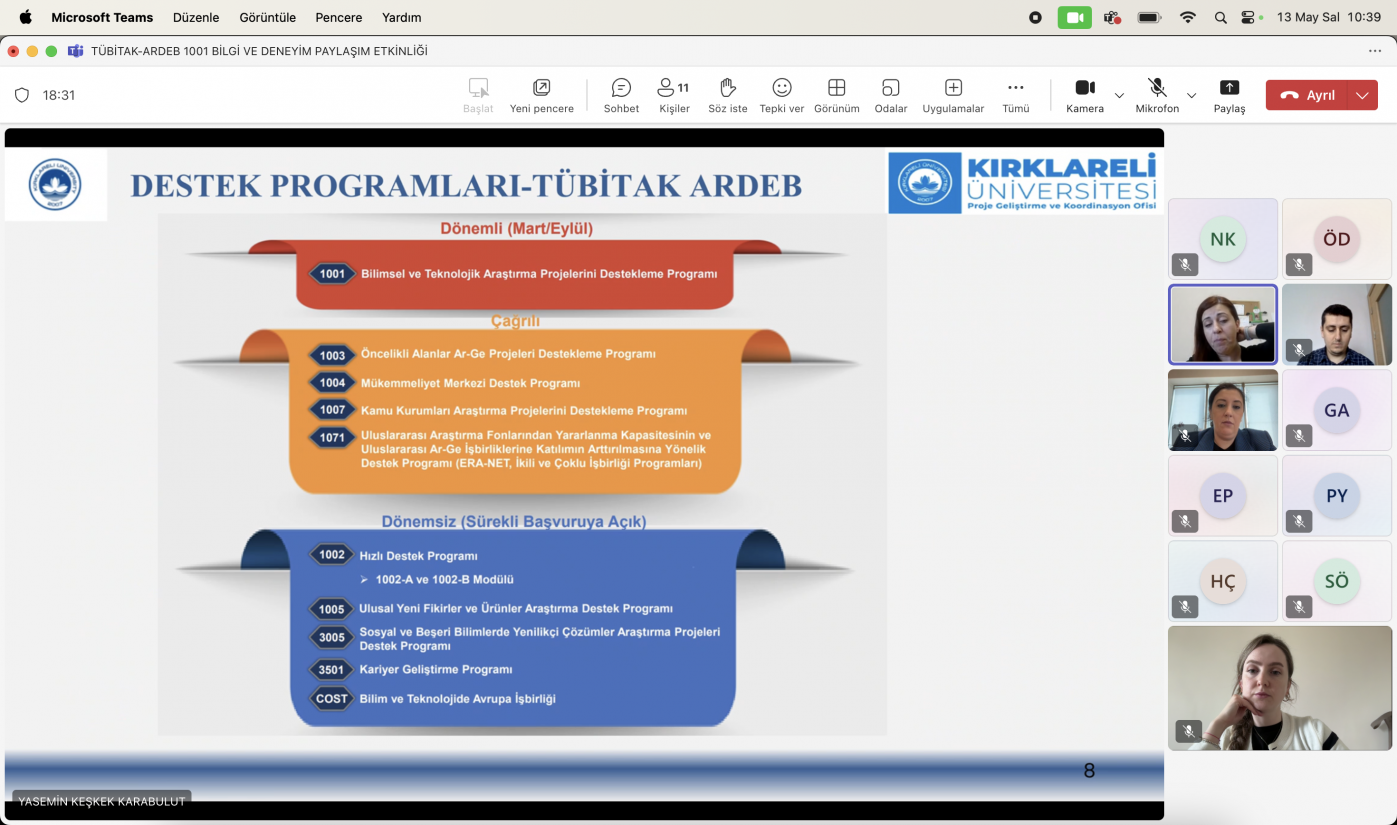Click the large bottom video tile
The width and height of the screenshot is (1397, 825).
coord(1280,688)
